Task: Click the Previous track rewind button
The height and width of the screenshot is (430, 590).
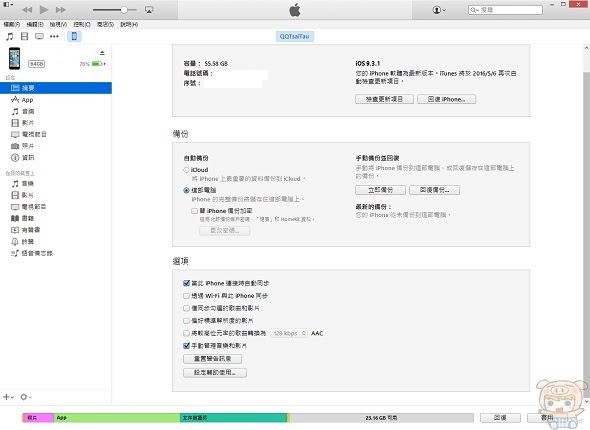Action: click(27, 10)
